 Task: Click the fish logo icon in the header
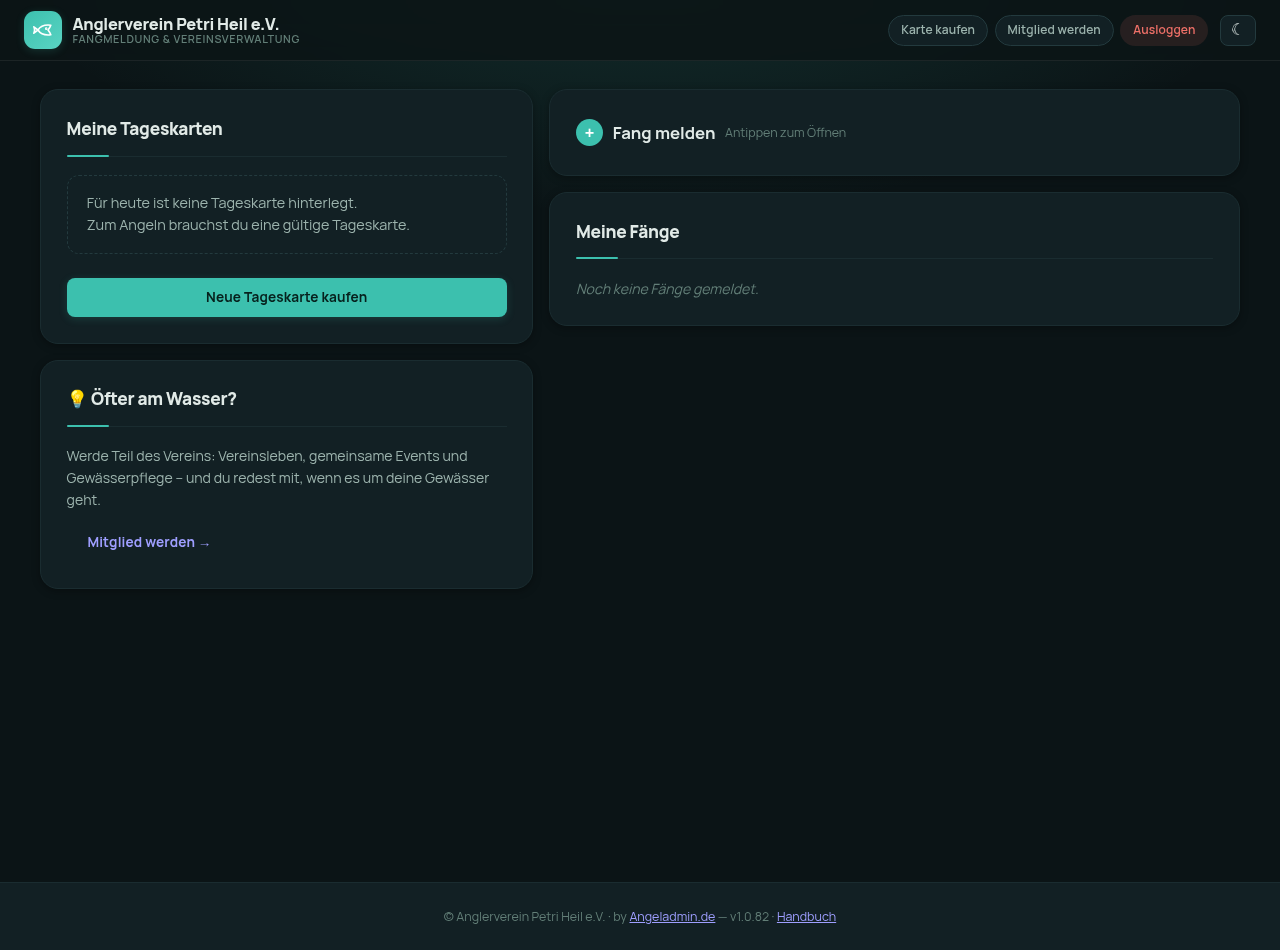(43, 30)
